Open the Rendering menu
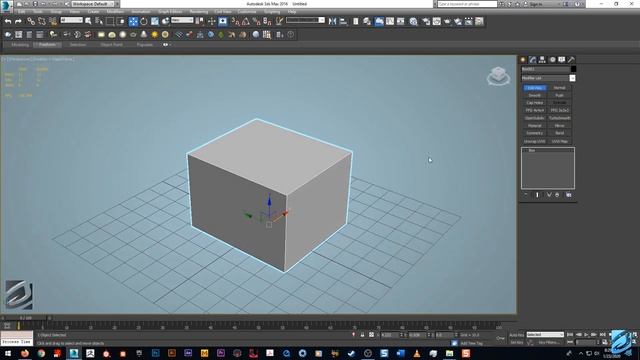The width and height of the screenshot is (640, 360). tap(199, 12)
